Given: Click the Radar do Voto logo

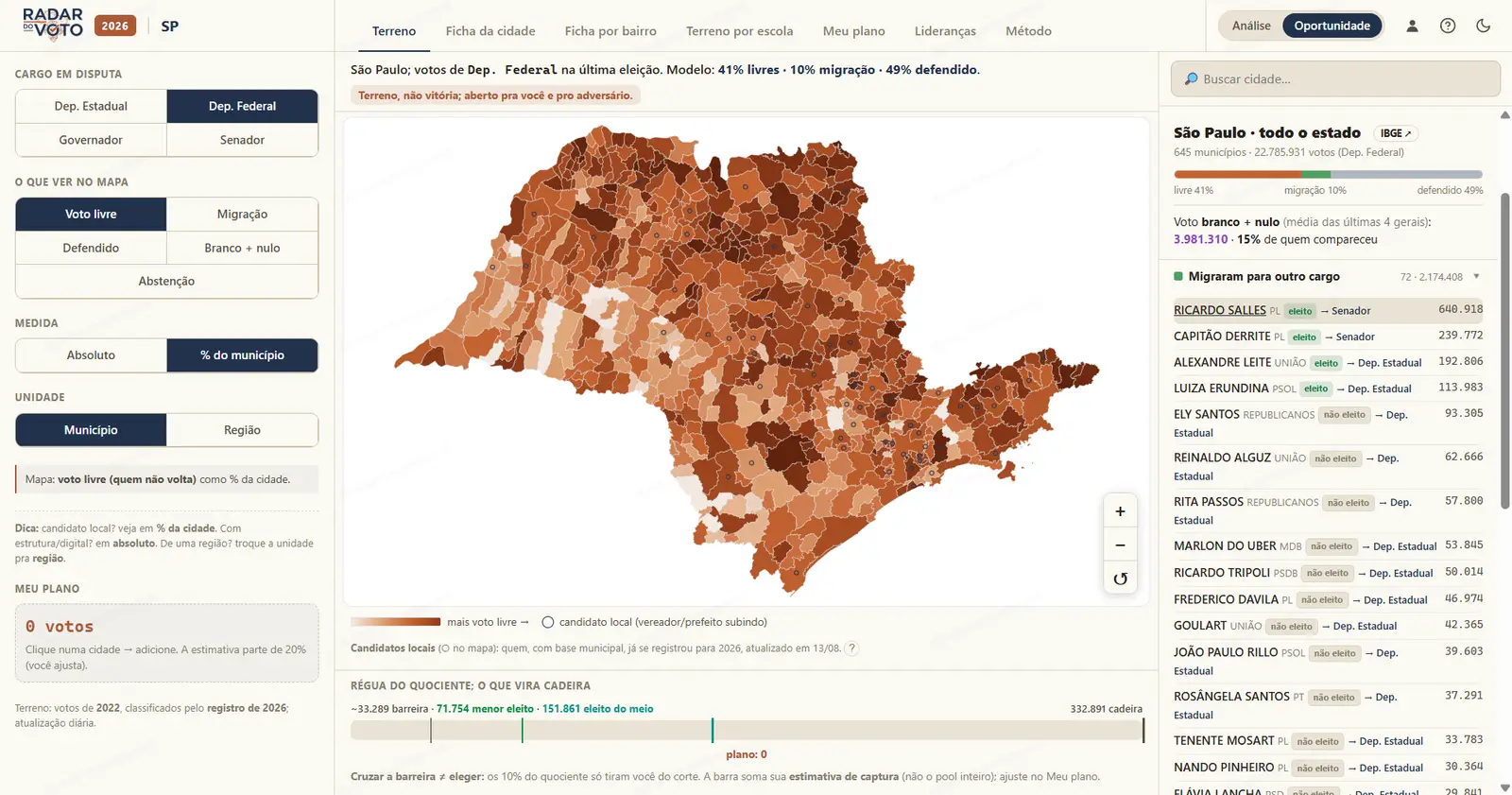Looking at the screenshot, I should coord(53,25).
